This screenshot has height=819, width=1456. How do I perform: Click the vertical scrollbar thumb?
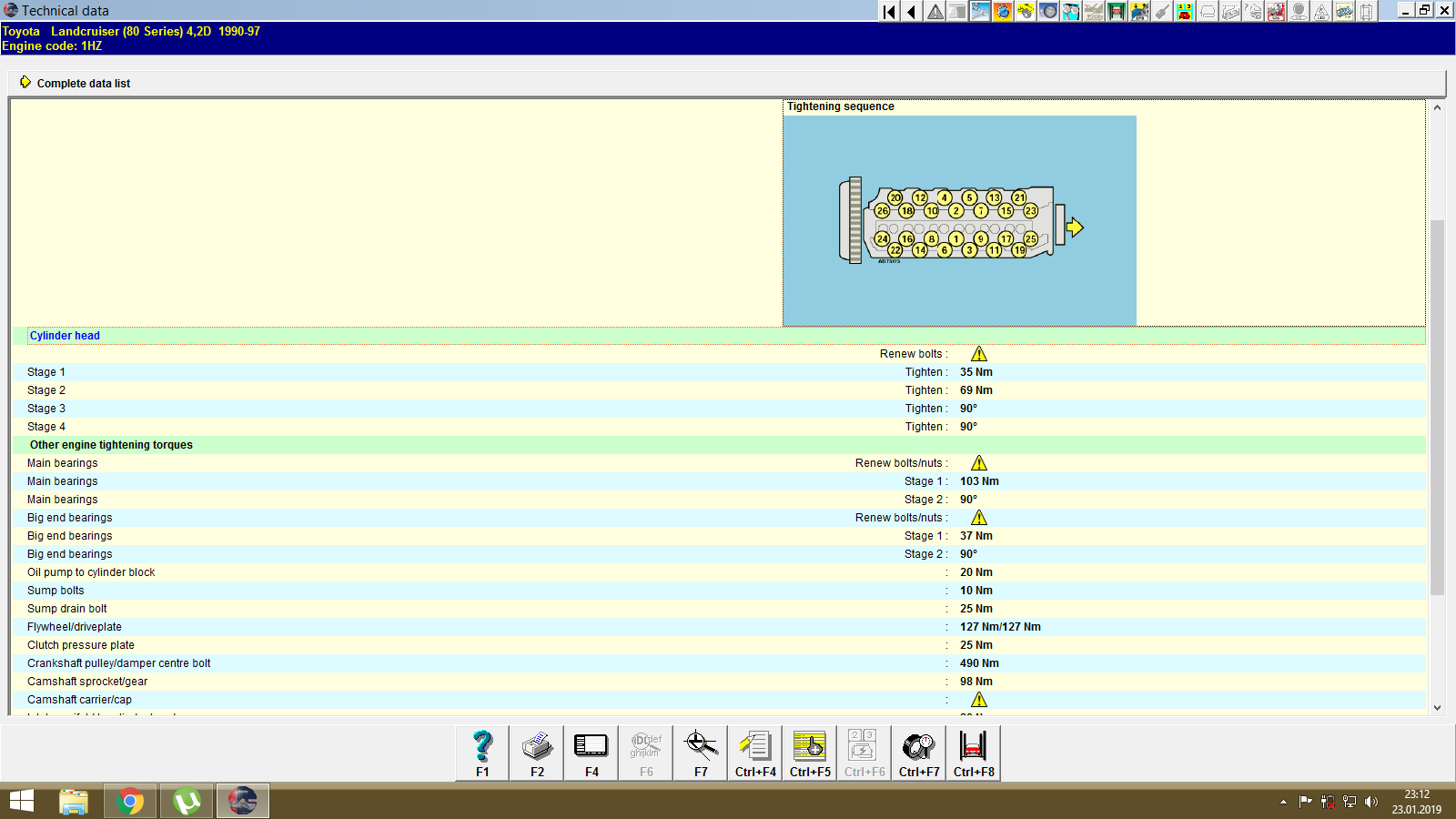[1437, 407]
